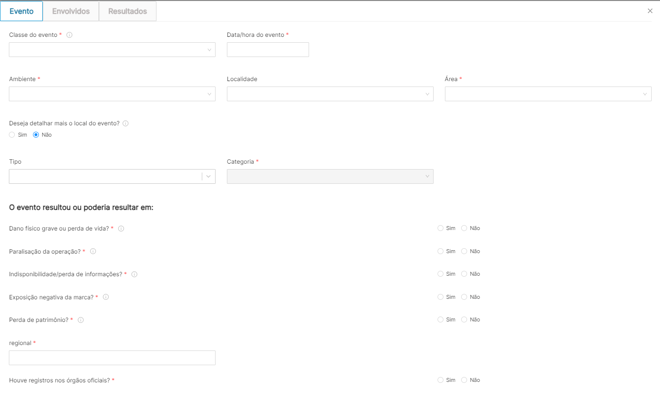Close the event form with X icon

pos(650,11)
